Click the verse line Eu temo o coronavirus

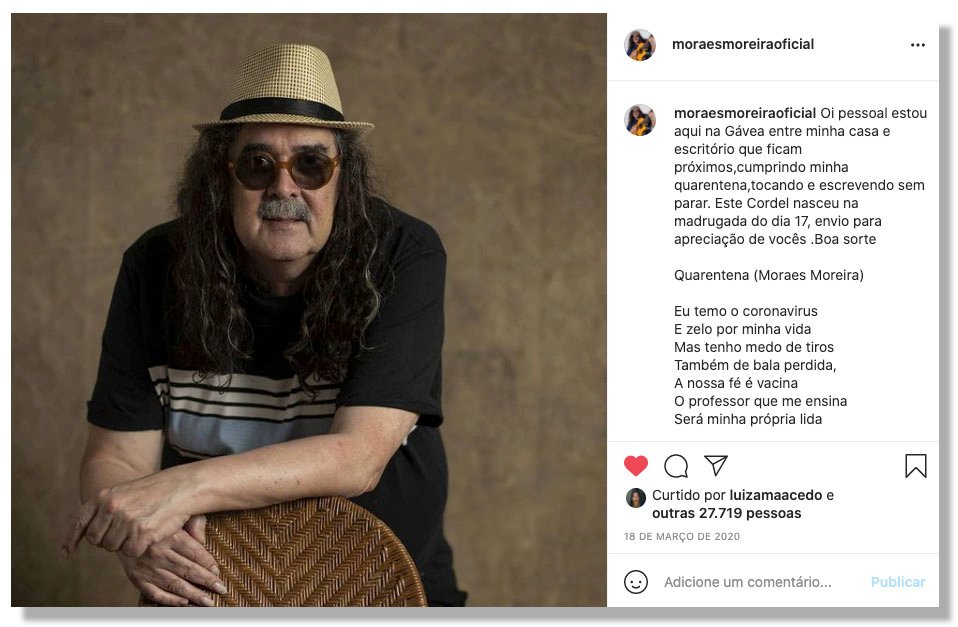pos(745,311)
